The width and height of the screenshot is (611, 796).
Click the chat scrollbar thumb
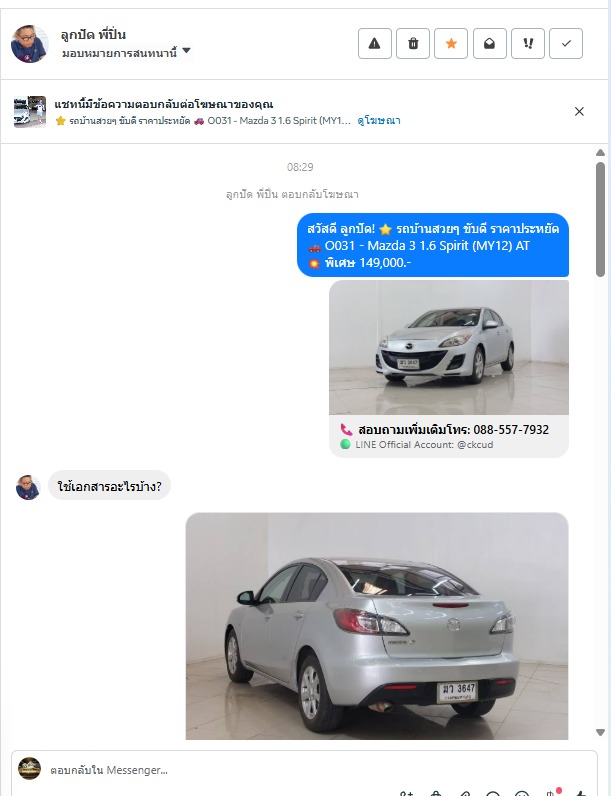[x=600, y=219]
